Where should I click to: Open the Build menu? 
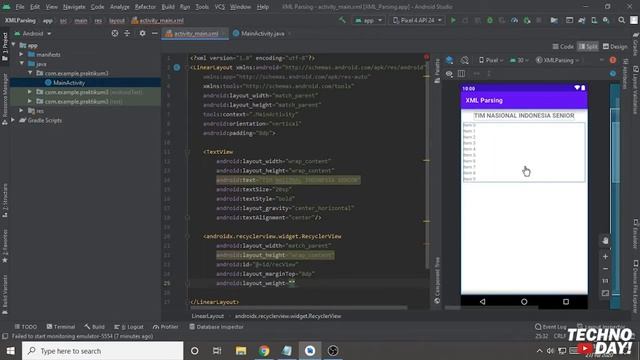coord(168,7)
